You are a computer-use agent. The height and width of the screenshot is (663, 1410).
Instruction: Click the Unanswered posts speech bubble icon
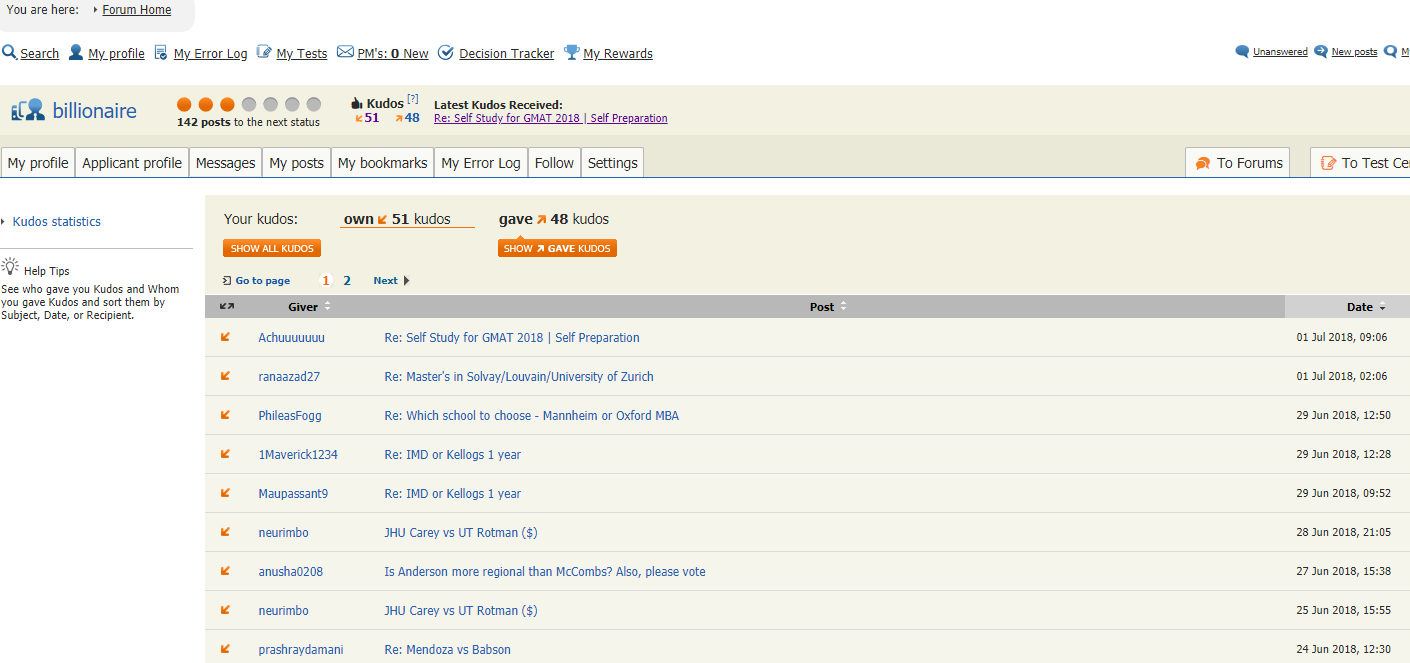(x=1242, y=52)
